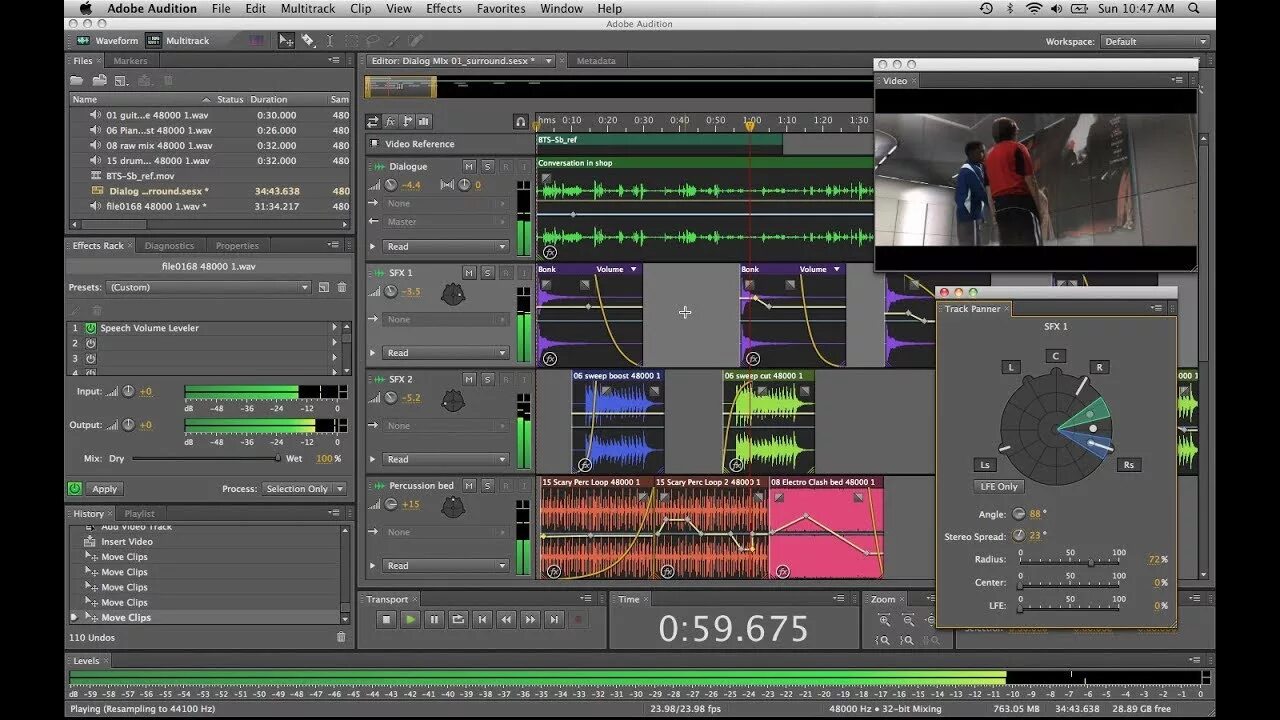Click the surround panner icon on SFX 2 track
Viewport: 1280px width, 720px height.
point(453,400)
